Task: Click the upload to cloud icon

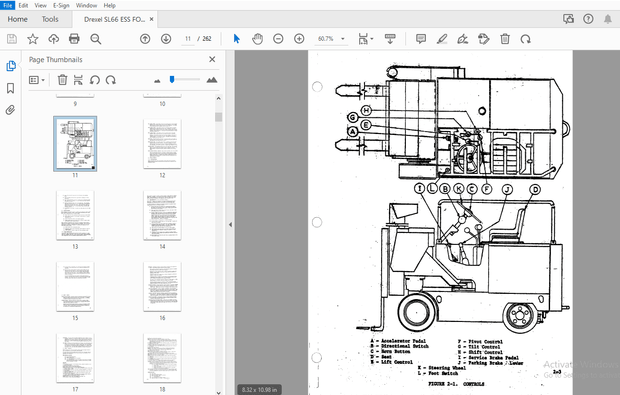Action: 54,39
